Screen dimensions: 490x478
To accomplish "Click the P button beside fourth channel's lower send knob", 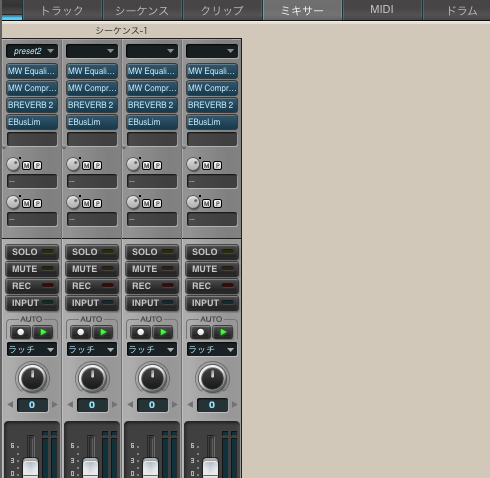I will tap(217, 203).
